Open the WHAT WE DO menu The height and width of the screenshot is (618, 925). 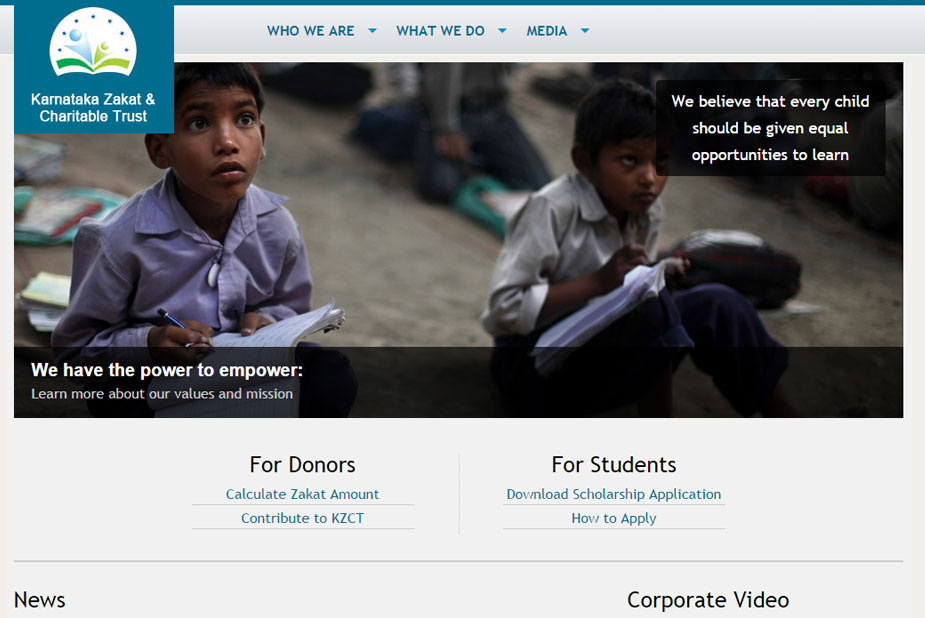440,31
